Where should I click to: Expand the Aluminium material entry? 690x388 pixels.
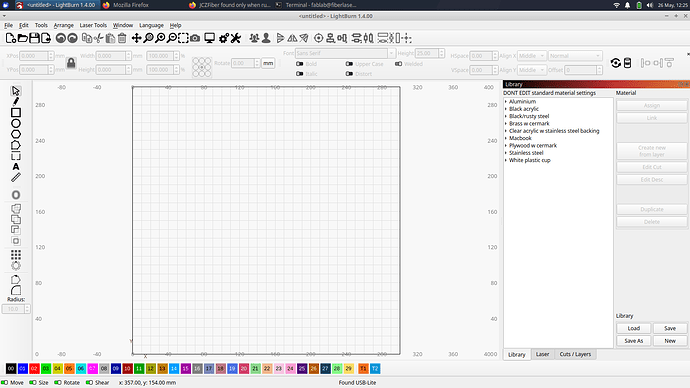tap(506, 102)
